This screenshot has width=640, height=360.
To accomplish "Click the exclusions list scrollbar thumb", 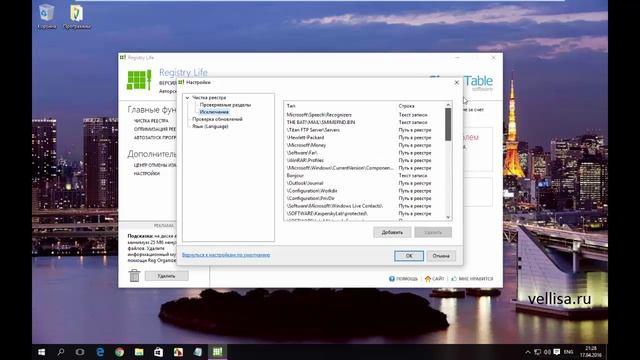I will coord(448,124).
